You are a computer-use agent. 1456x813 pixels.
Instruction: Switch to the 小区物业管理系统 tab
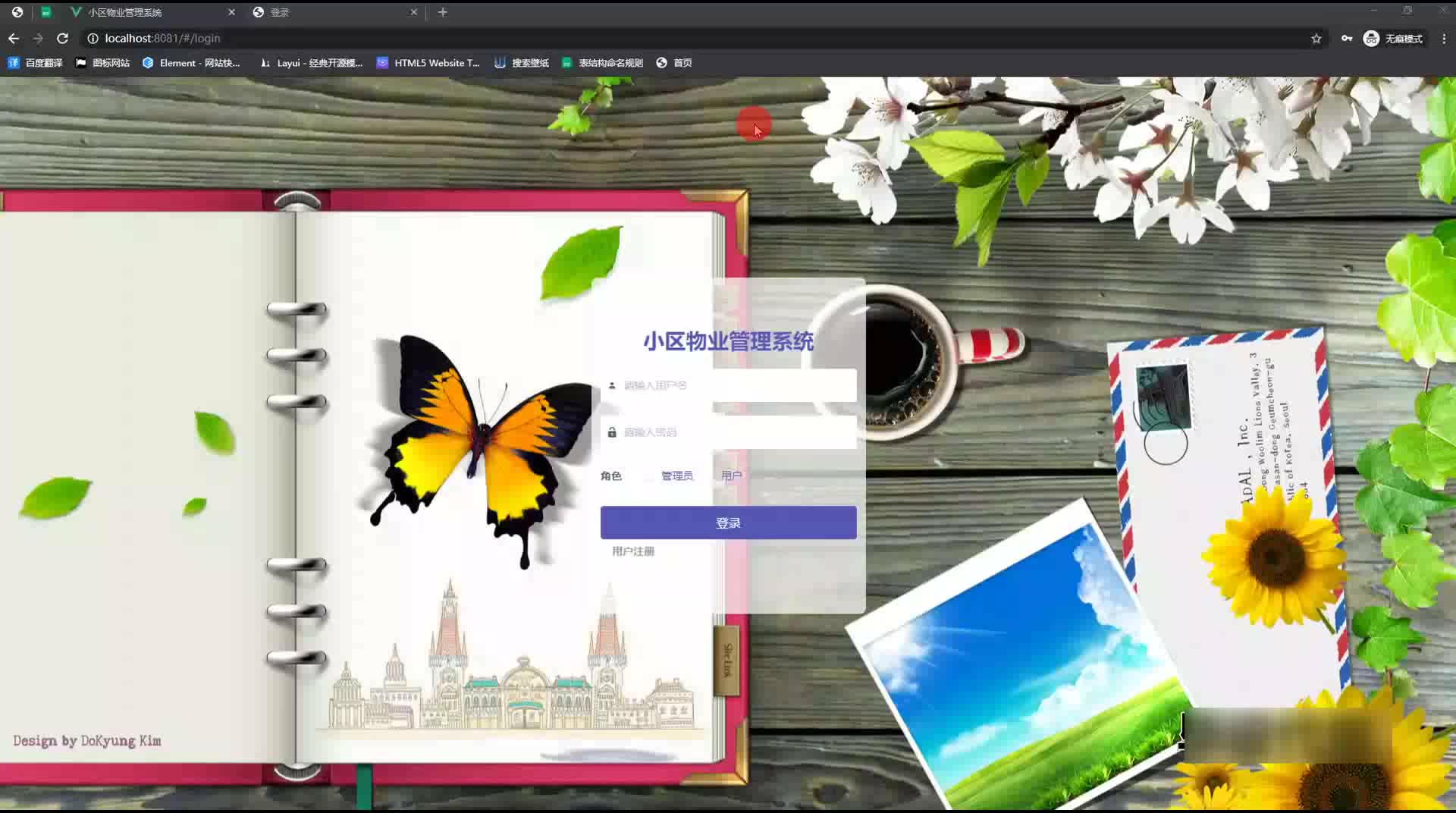pyautogui.click(x=152, y=12)
